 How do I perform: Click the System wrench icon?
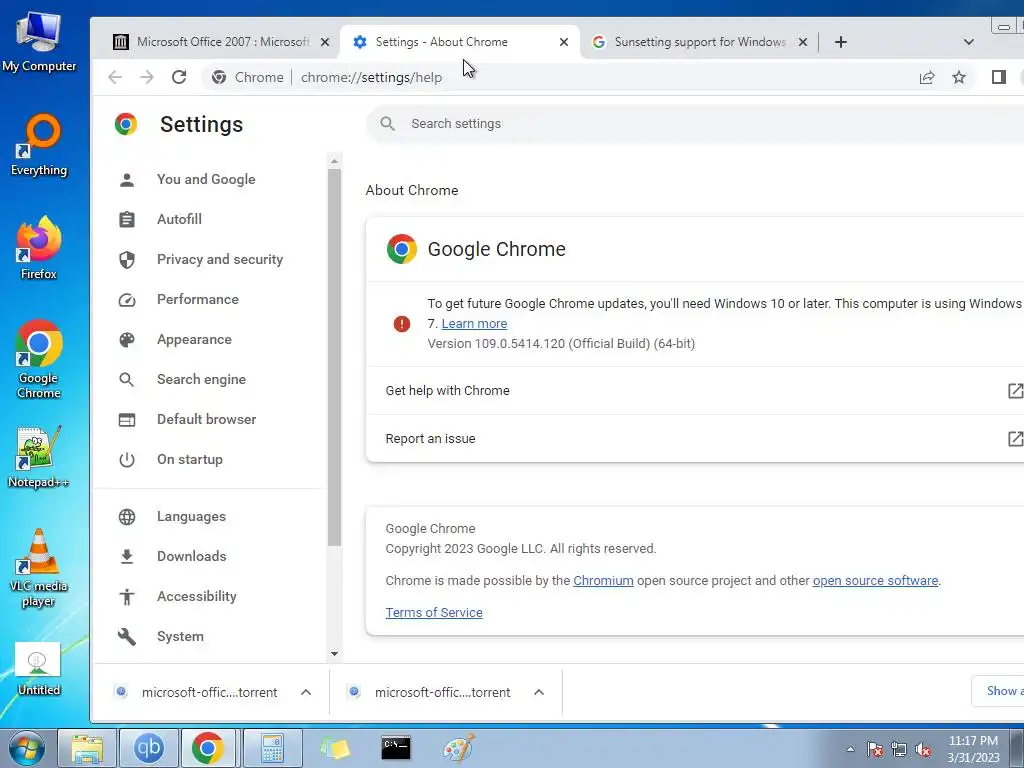tap(127, 637)
